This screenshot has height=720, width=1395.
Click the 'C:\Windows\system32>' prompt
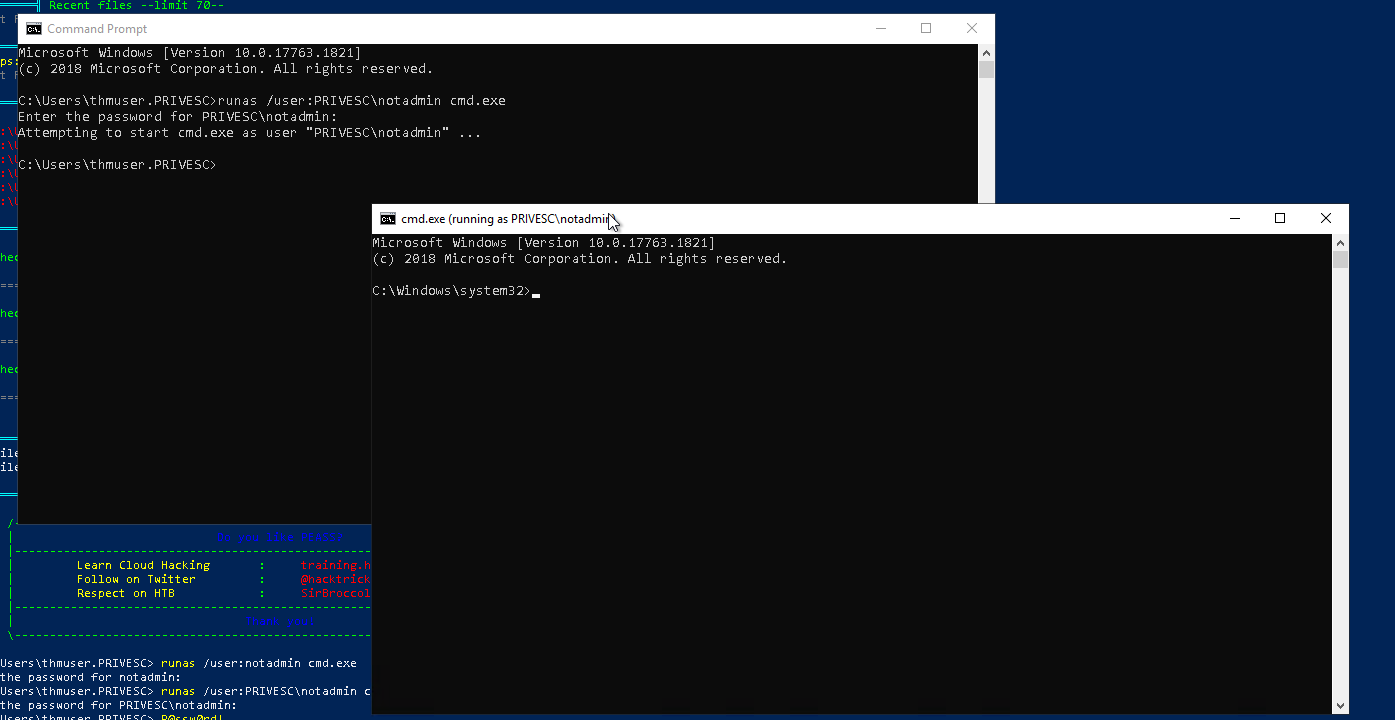(452, 291)
